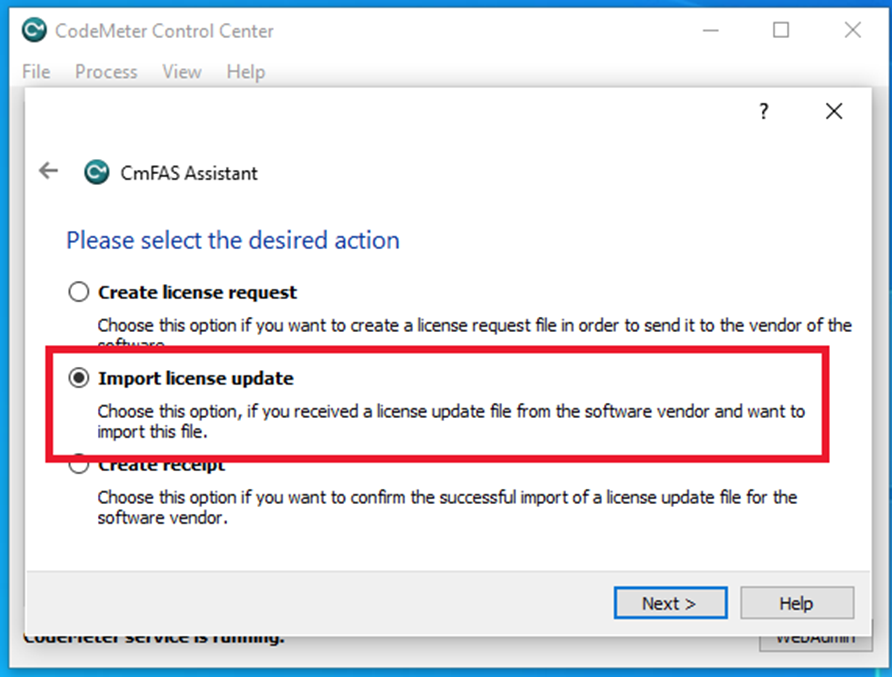Close the CodeMeter Control Center window
Viewport: 892px width, 677px height.
pos(852,31)
